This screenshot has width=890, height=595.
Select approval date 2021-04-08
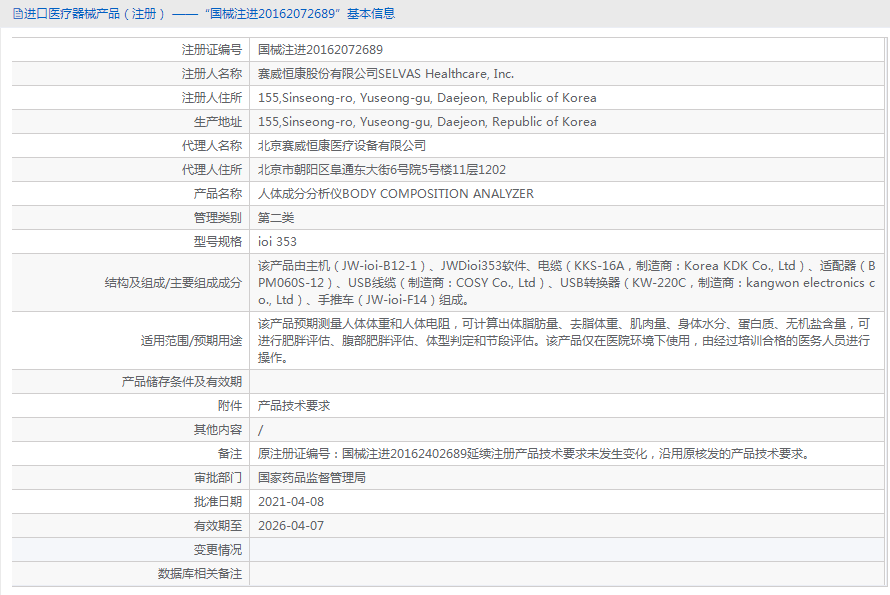pyautogui.click(x=291, y=502)
